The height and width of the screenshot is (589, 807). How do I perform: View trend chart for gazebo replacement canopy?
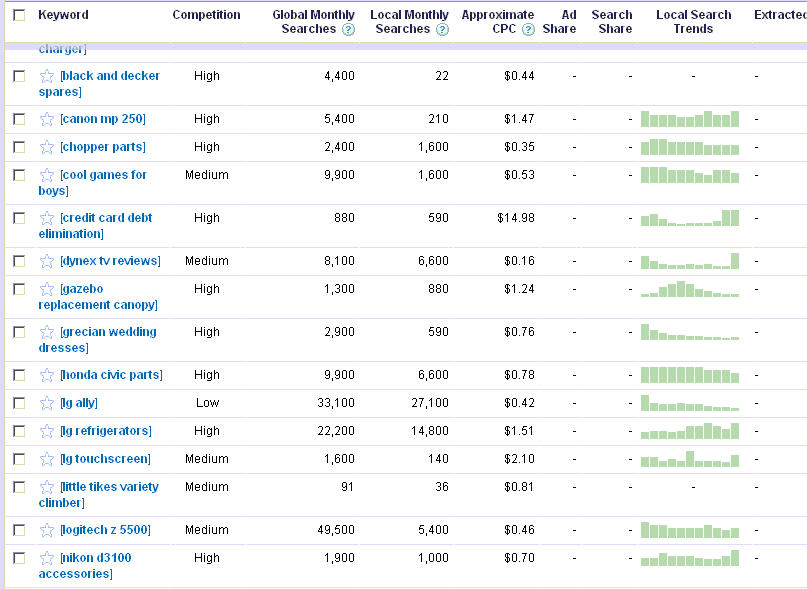click(690, 289)
